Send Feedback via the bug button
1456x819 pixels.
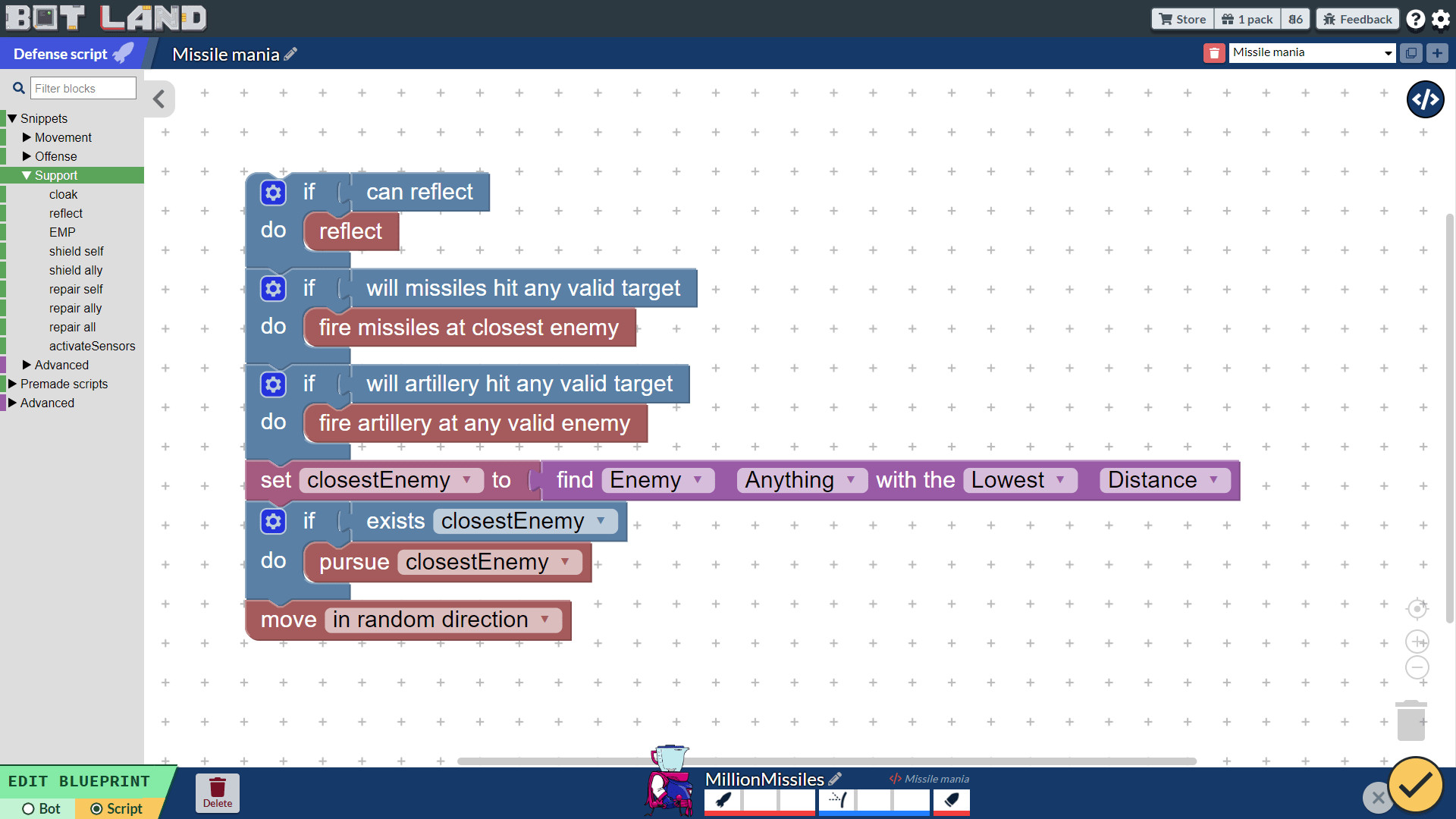(x=1357, y=18)
